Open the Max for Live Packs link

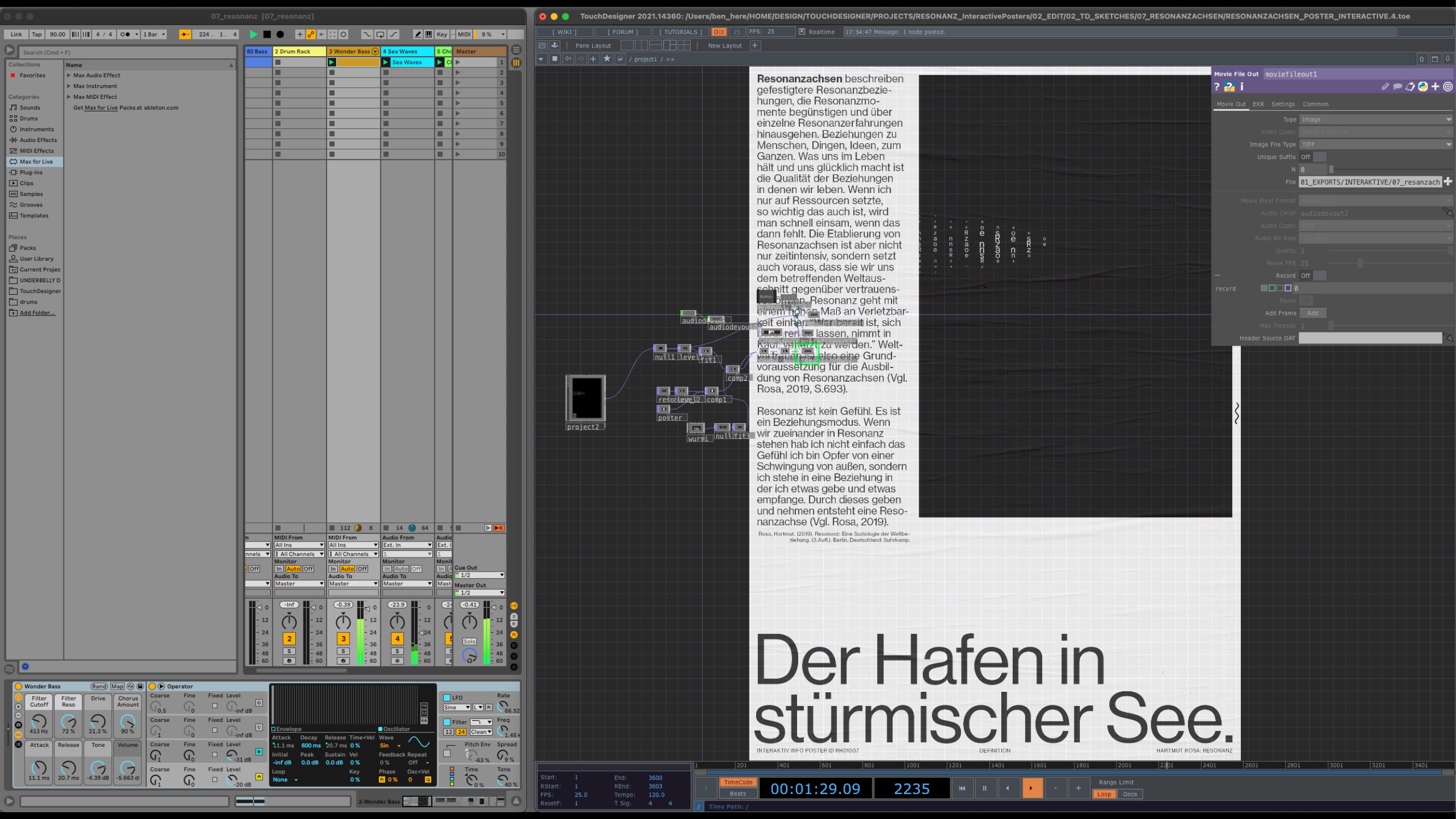pos(101,108)
